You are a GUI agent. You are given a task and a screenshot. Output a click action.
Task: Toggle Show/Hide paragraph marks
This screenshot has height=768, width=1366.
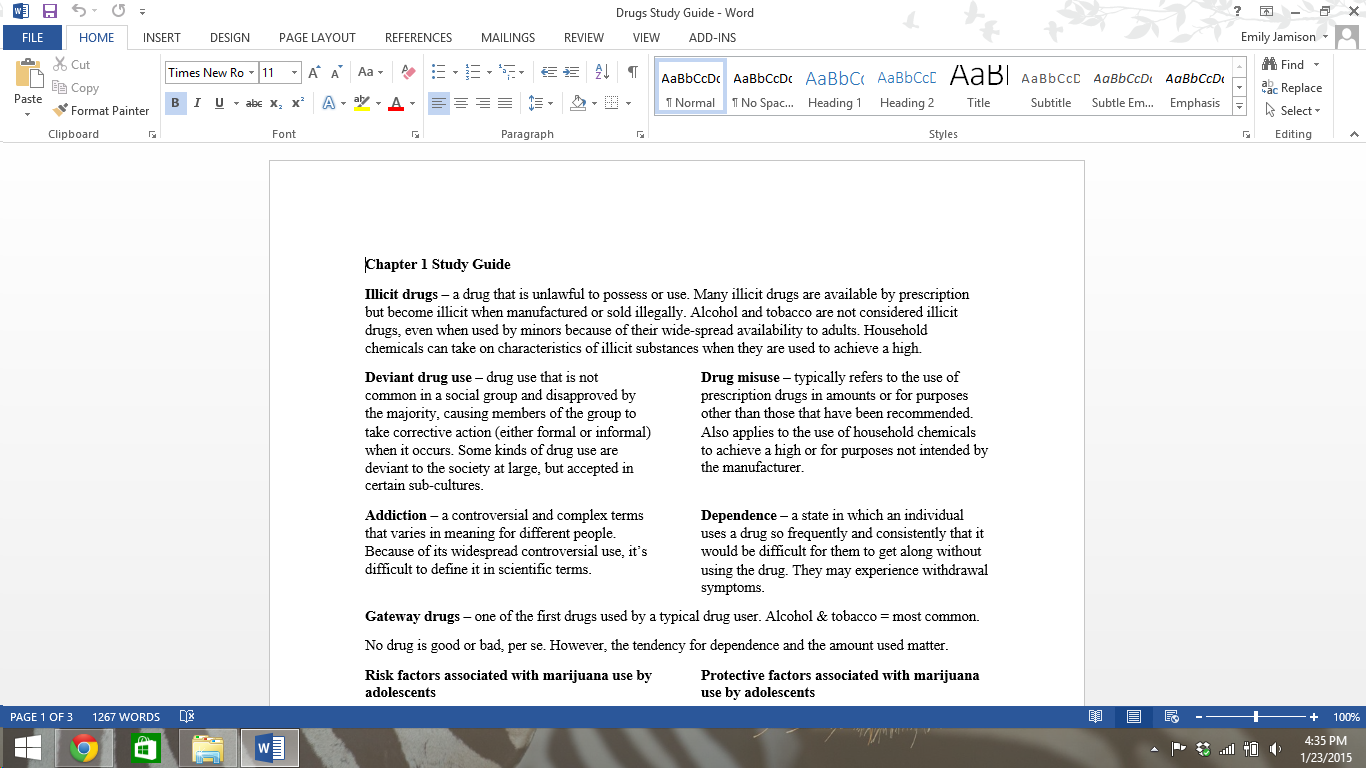point(633,72)
